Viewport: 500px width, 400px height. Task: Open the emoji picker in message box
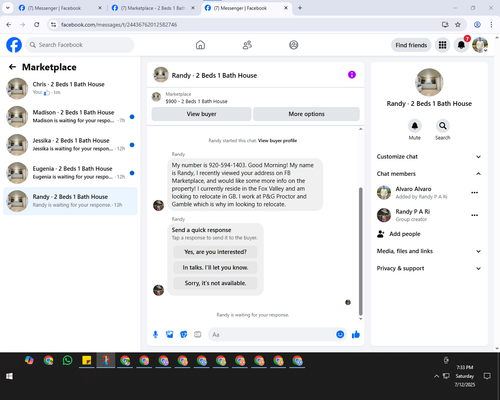(340, 334)
